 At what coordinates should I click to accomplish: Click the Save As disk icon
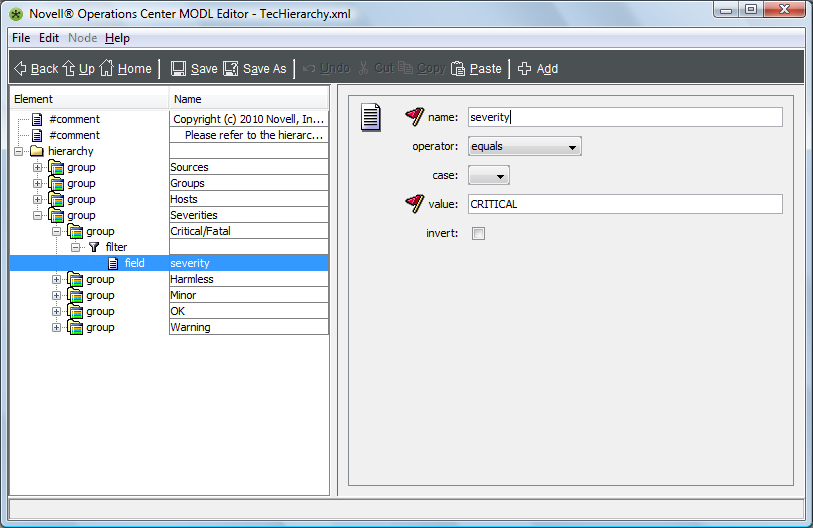[x=231, y=68]
